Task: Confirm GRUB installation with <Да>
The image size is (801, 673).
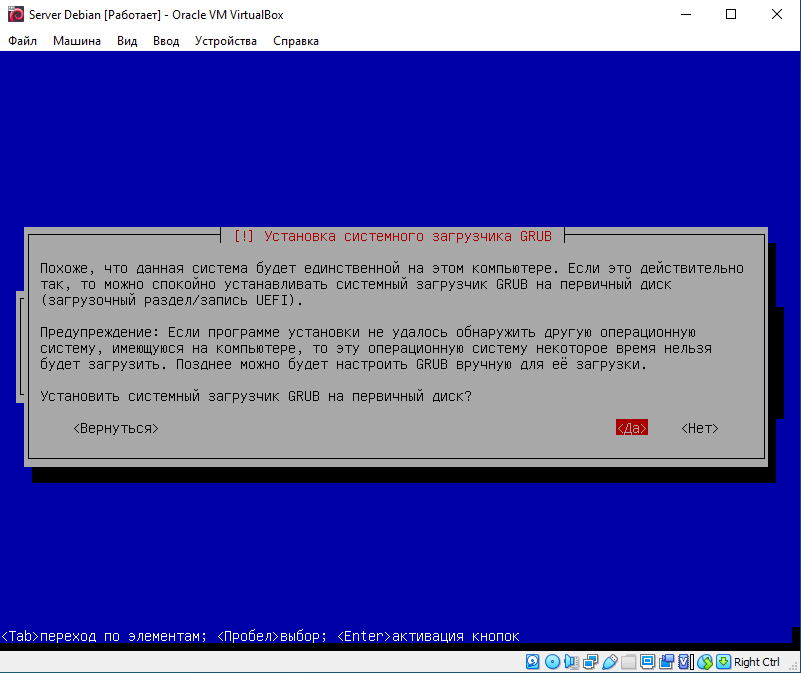Action: click(x=632, y=428)
